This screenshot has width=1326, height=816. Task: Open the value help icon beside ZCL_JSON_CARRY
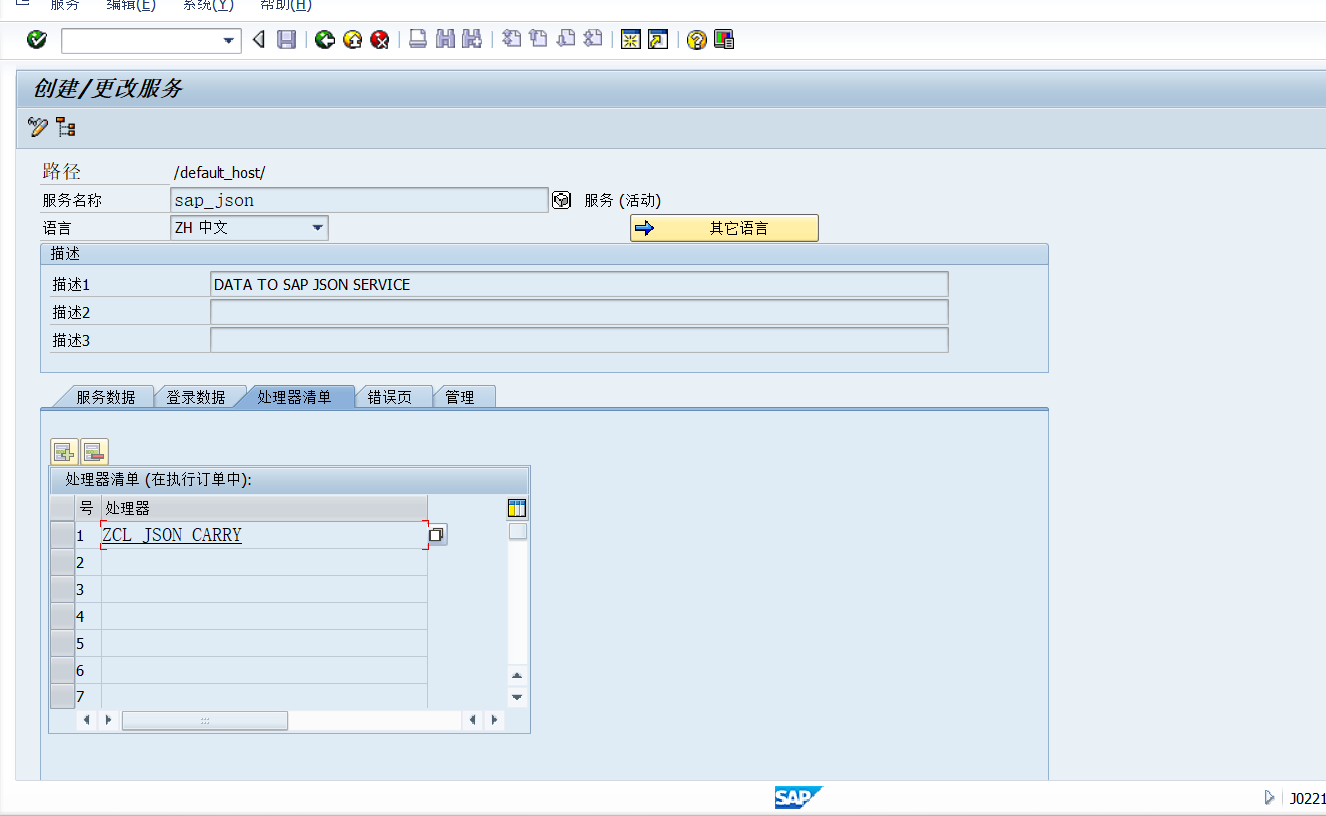click(437, 535)
